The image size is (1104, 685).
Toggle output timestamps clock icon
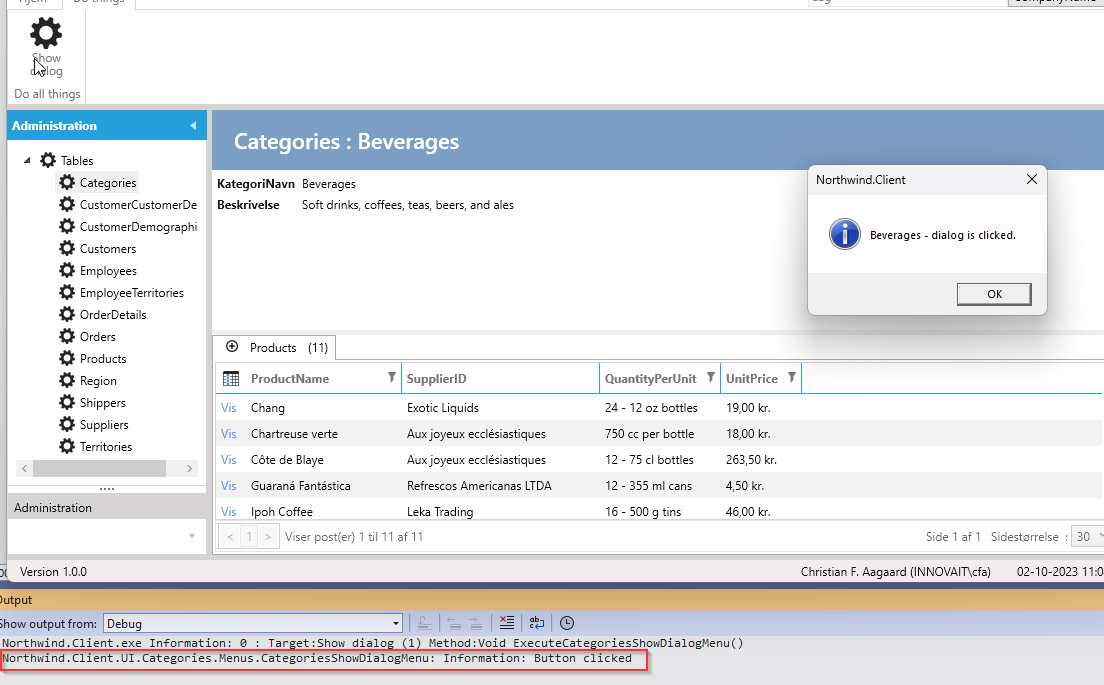567,623
